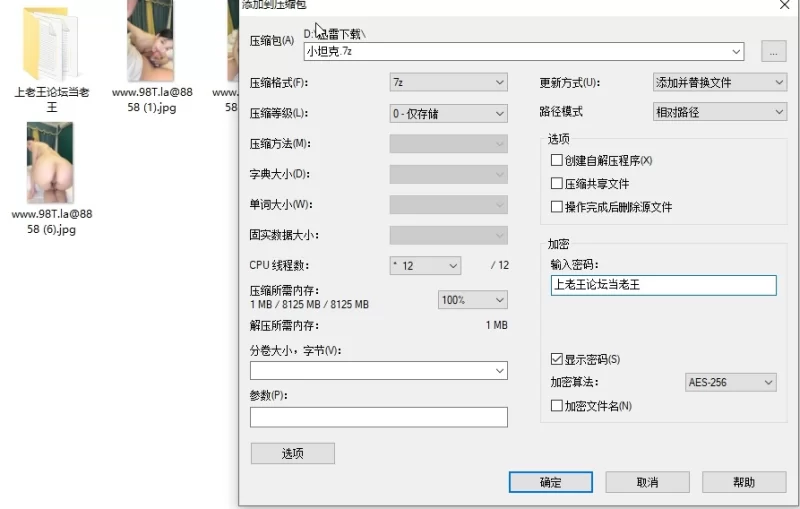This screenshot has height=509, width=800.
Task: Click the 取消 cancel button
Action: 647,482
